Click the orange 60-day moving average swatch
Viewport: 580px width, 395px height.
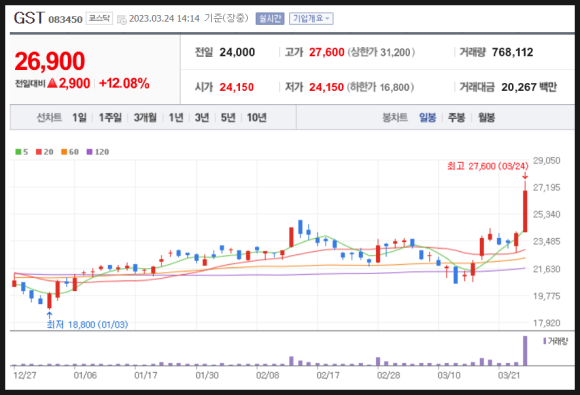[64, 152]
